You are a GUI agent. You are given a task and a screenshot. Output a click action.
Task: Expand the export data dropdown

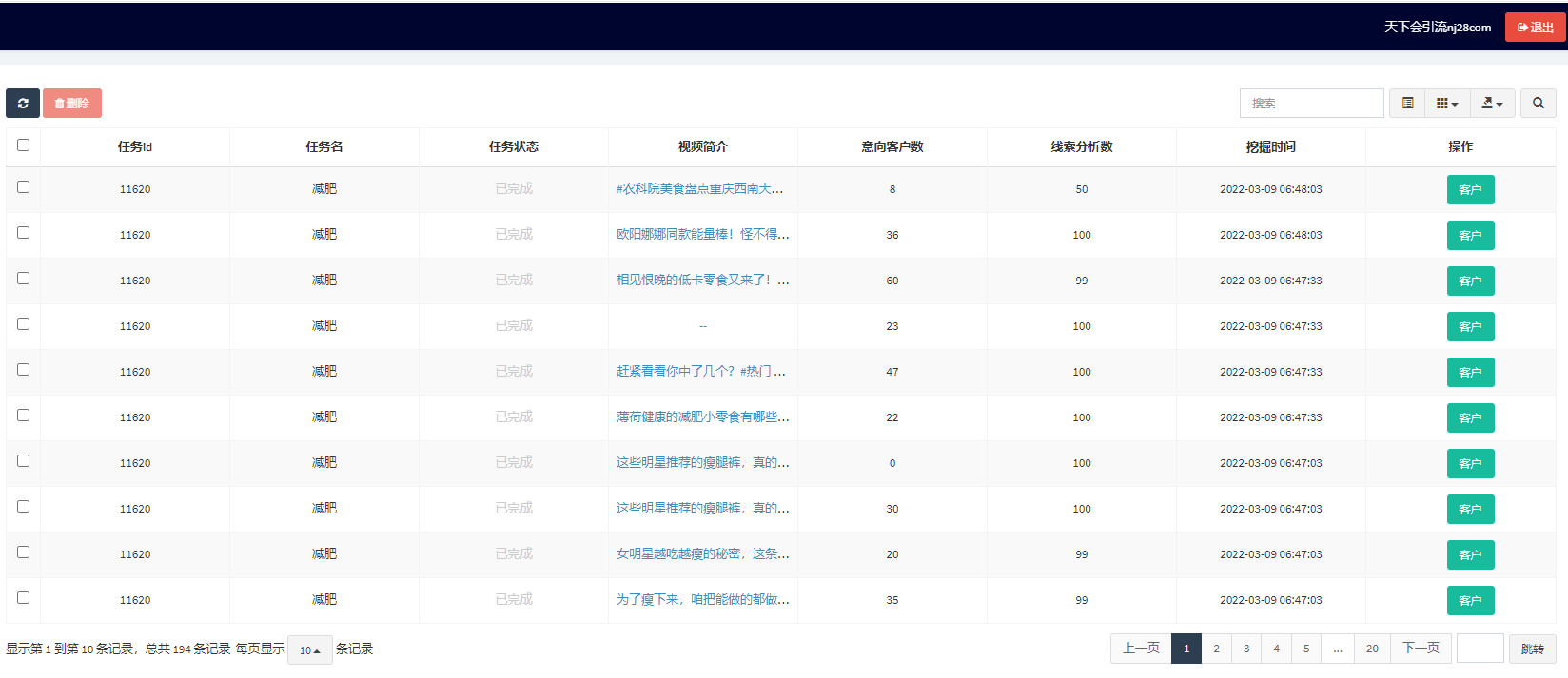click(1492, 104)
